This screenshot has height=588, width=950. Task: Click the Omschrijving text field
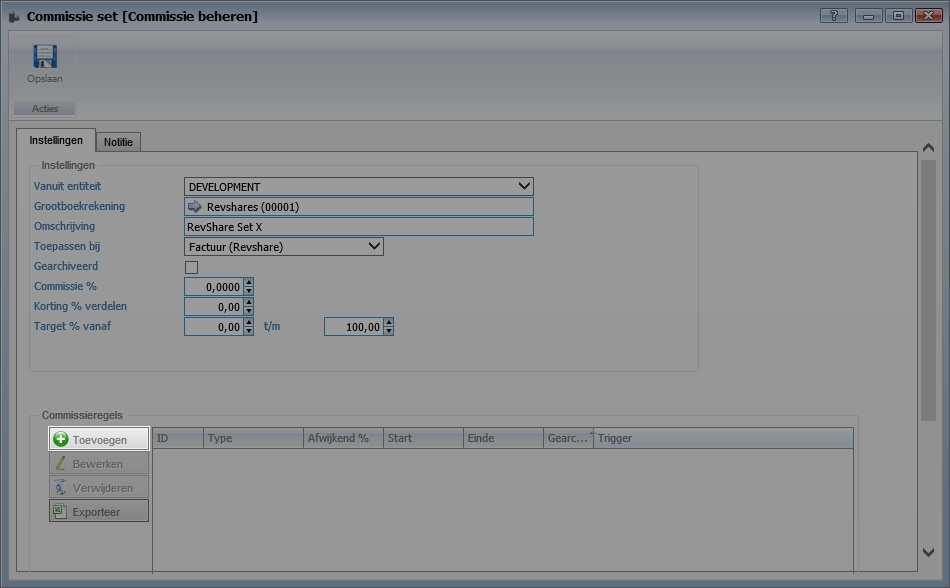pyautogui.click(x=359, y=227)
